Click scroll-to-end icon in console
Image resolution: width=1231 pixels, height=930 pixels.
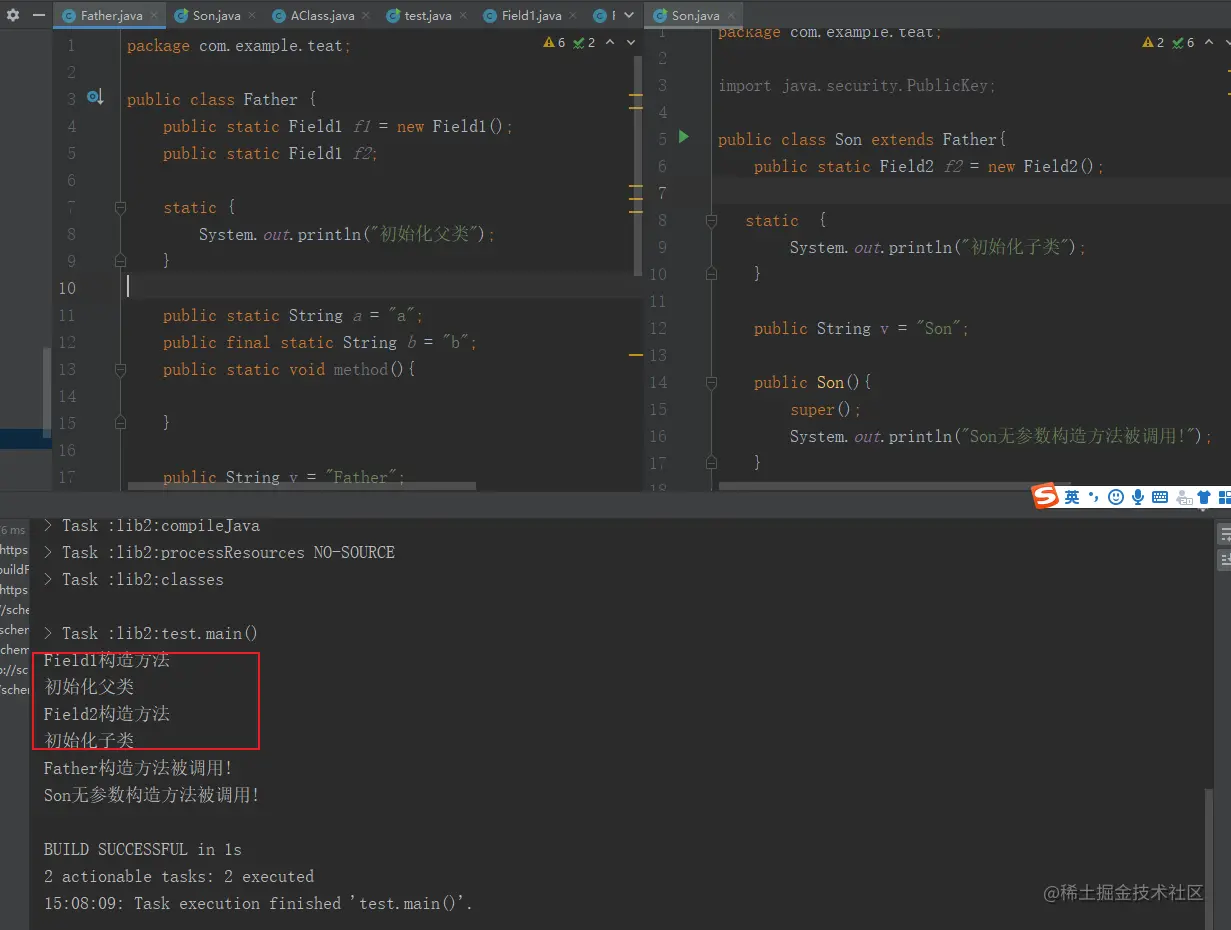pyautogui.click(x=1224, y=560)
